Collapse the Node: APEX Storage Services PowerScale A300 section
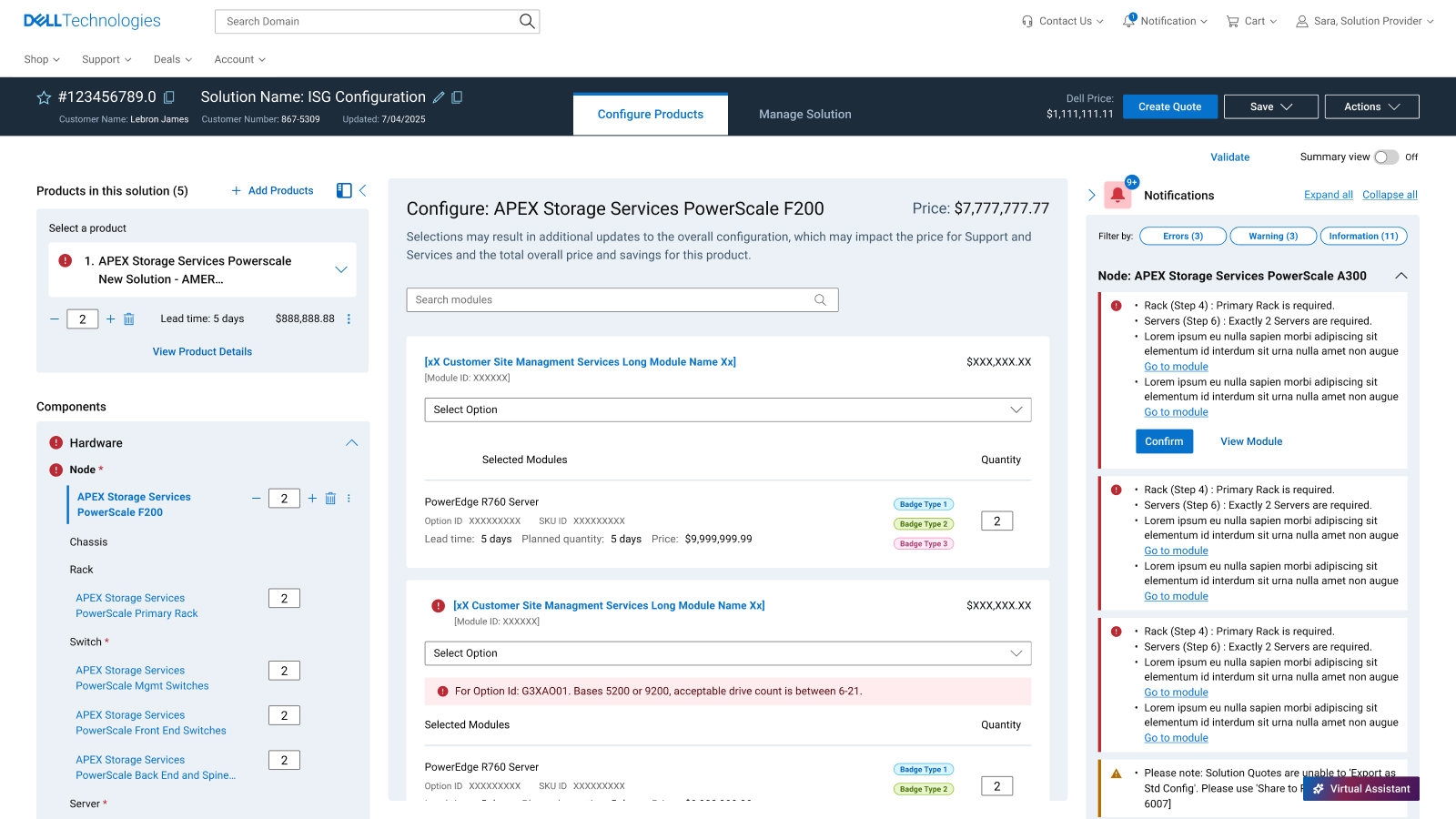 pyautogui.click(x=1401, y=276)
